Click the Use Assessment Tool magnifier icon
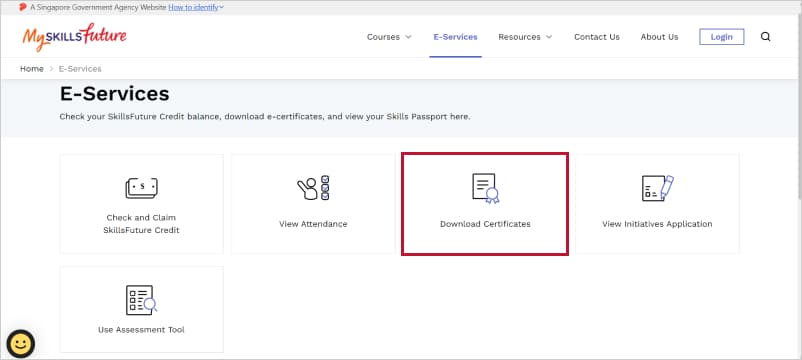802x360 pixels. [x=141, y=300]
